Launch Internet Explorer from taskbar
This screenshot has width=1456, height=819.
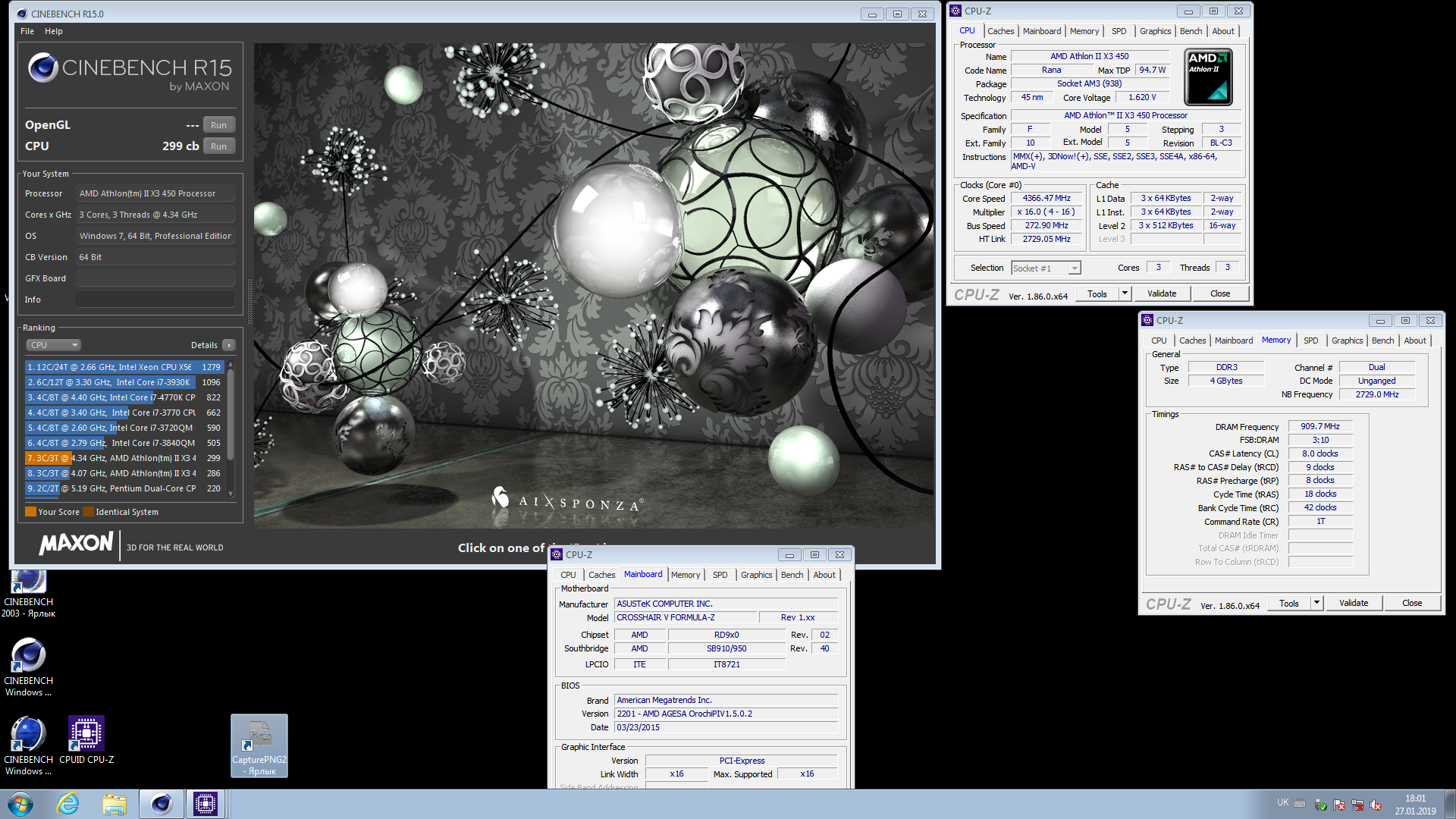coord(68,804)
